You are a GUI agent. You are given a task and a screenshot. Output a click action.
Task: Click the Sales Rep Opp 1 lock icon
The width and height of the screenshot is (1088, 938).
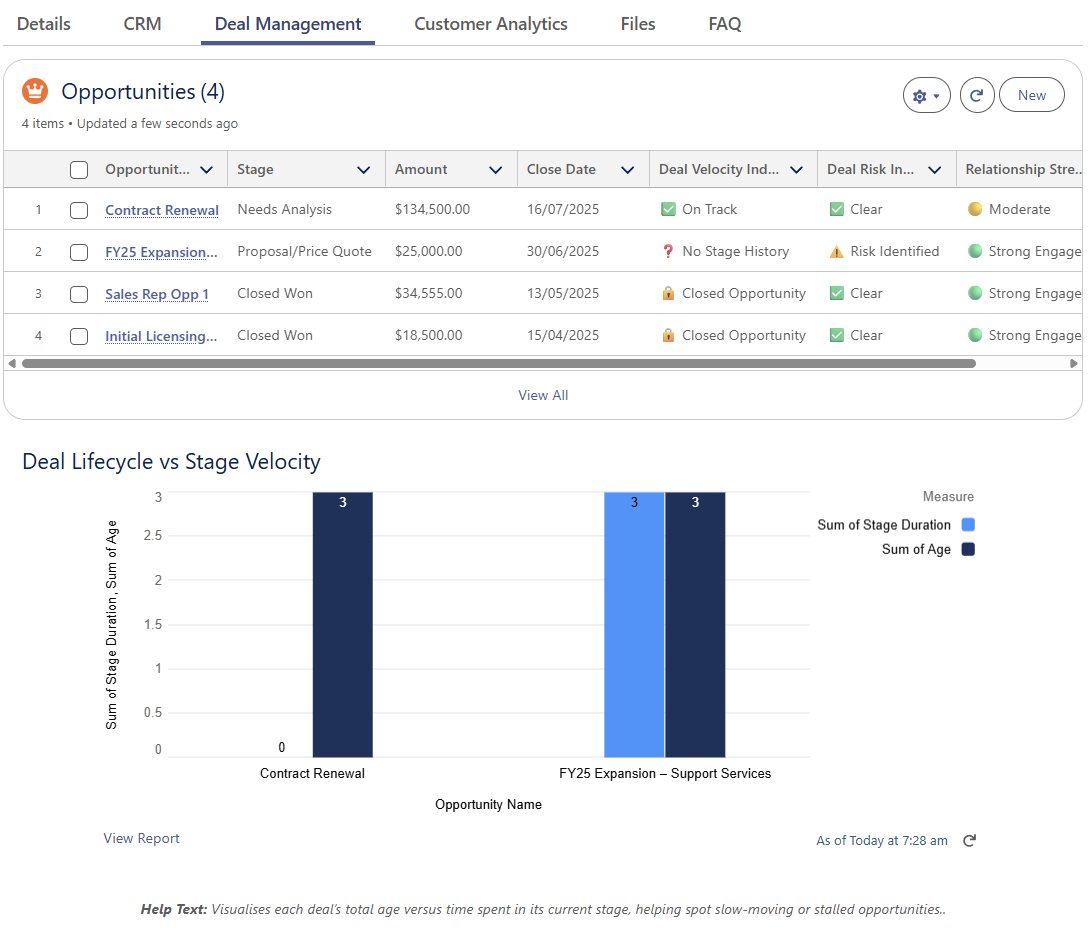(x=668, y=294)
